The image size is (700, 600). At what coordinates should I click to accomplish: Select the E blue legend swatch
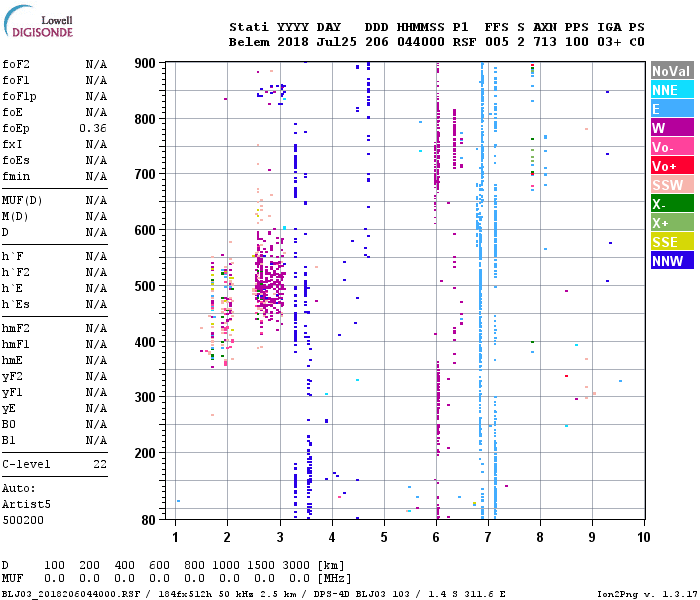pyautogui.click(x=672, y=109)
